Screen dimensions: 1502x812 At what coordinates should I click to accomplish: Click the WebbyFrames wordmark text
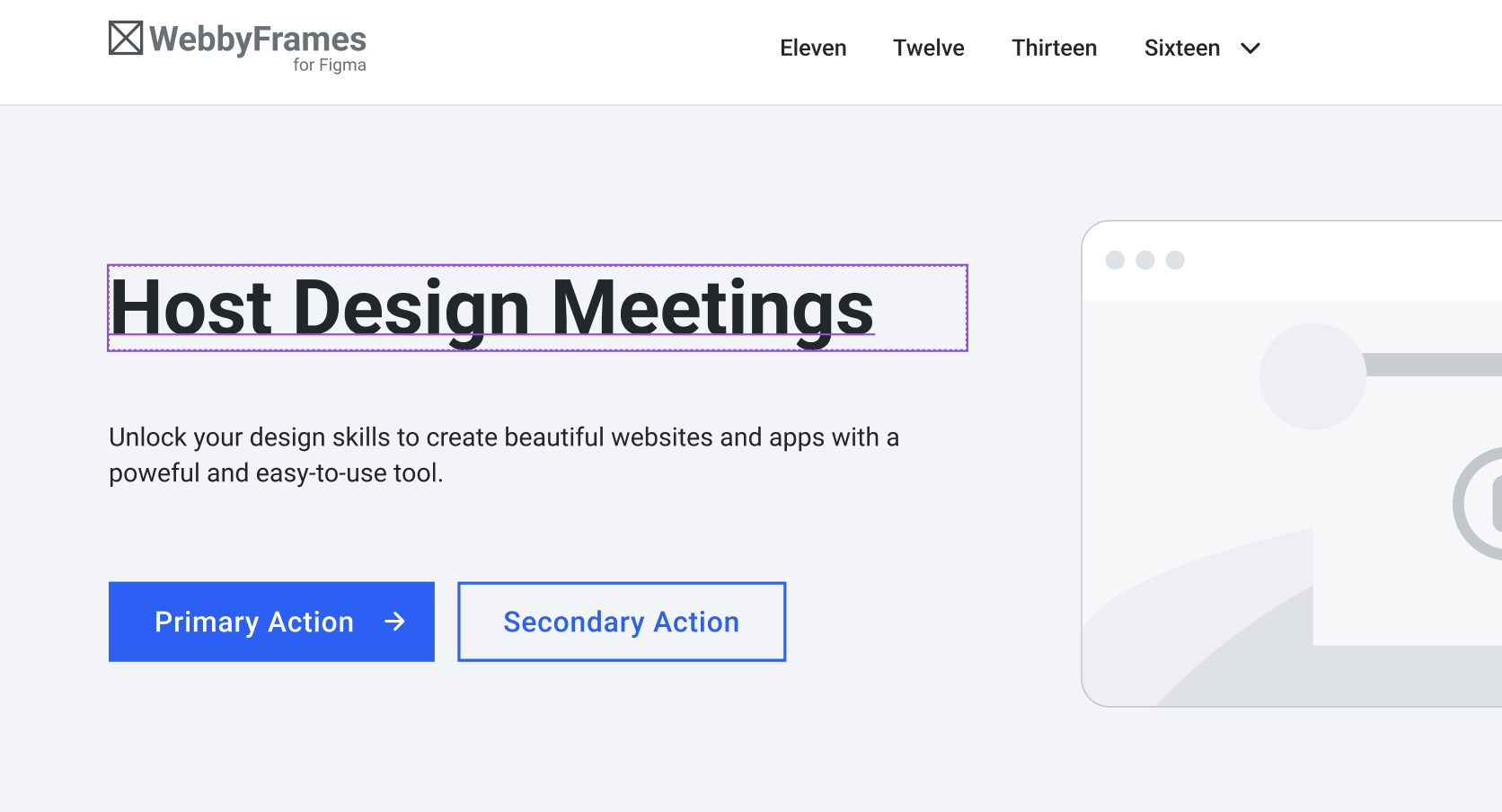[x=258, y=39]
